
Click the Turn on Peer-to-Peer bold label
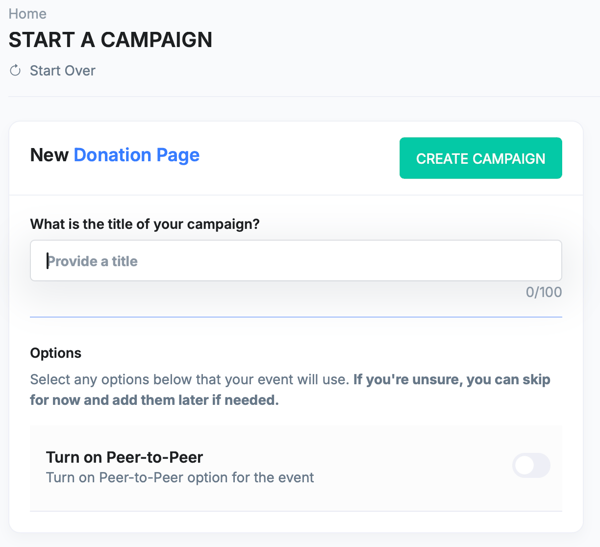click(125, 457)
